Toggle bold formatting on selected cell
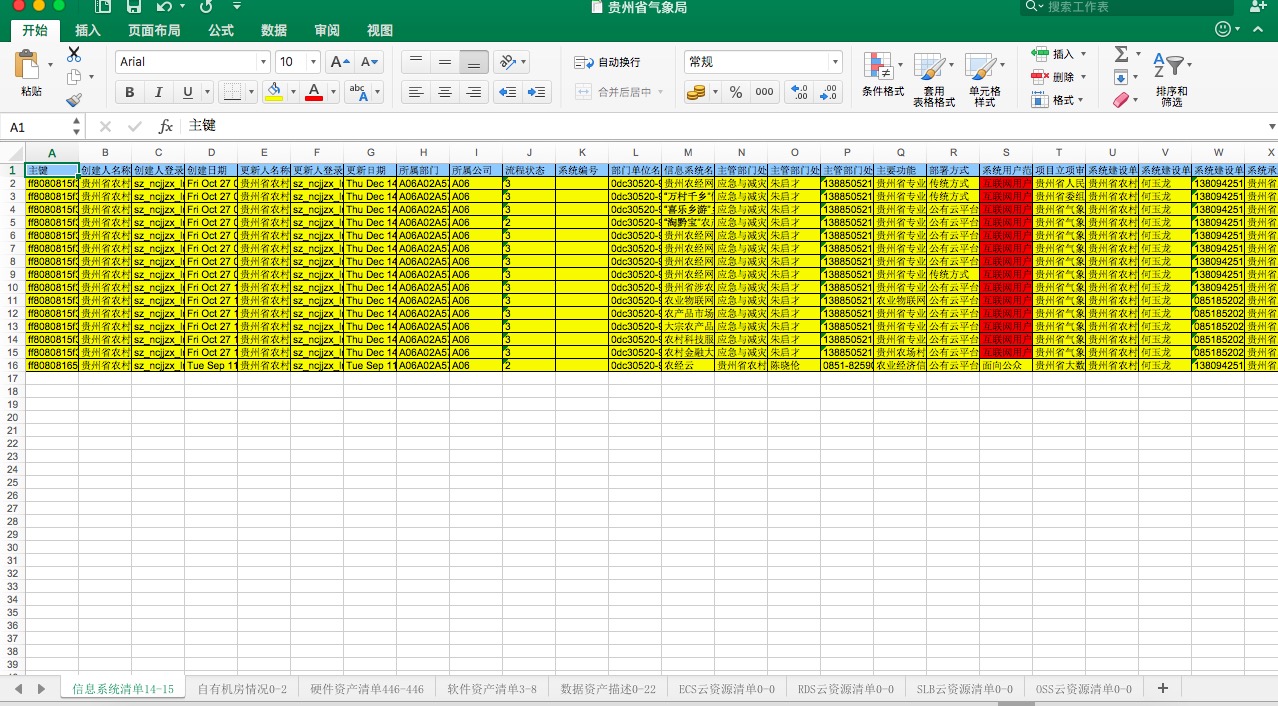Viewport: 1278px width, 706px height. (x=129, y=91)
